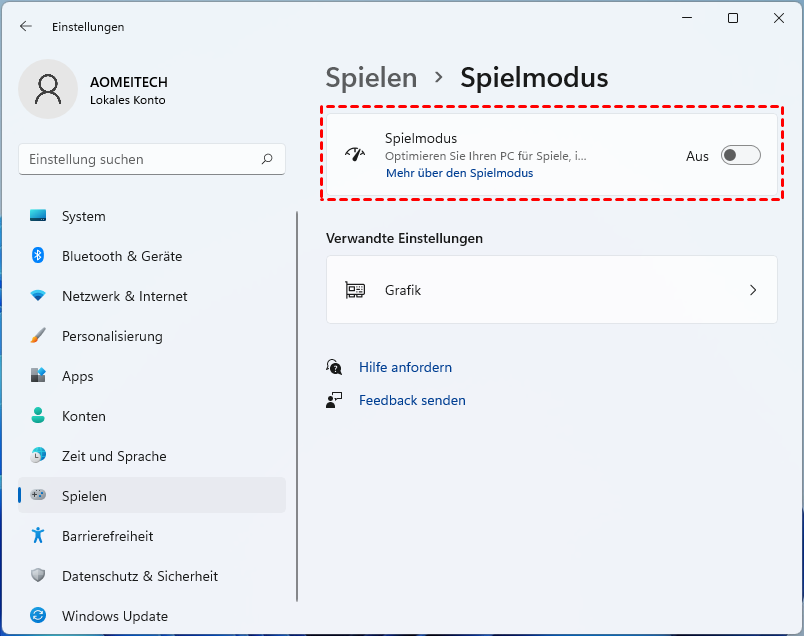
Task: Click the Feedback senden link
Action: [412, 400]
